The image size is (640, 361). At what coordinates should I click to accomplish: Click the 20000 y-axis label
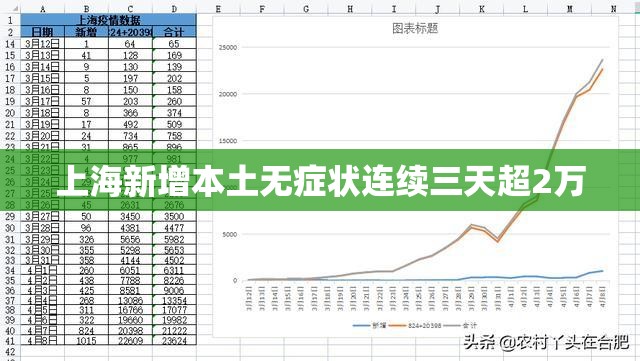(x=228, y=94)
